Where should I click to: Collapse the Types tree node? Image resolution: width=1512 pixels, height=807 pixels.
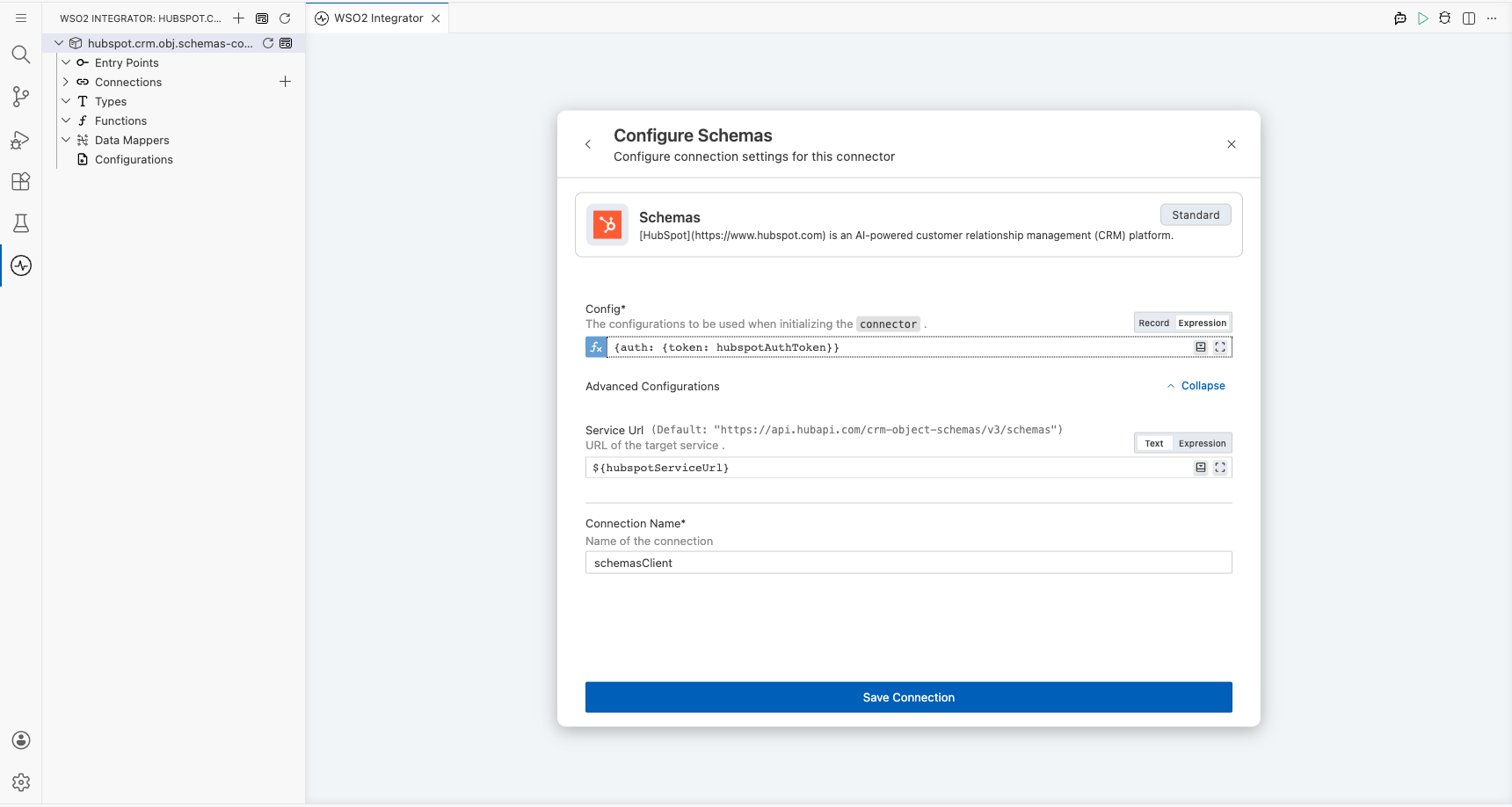pos(66,101)
